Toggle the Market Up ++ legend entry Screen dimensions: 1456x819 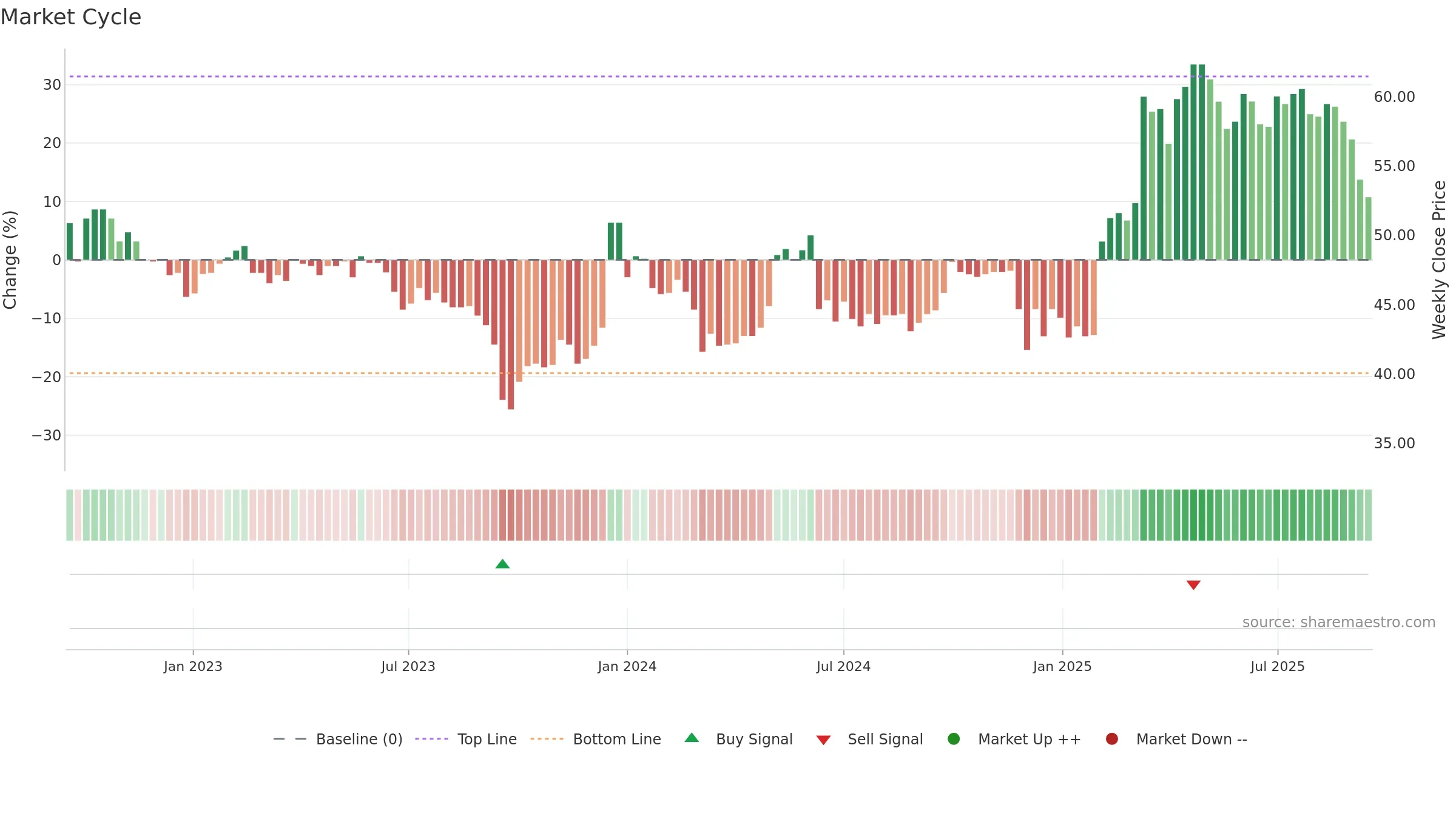coord(1014,739)
